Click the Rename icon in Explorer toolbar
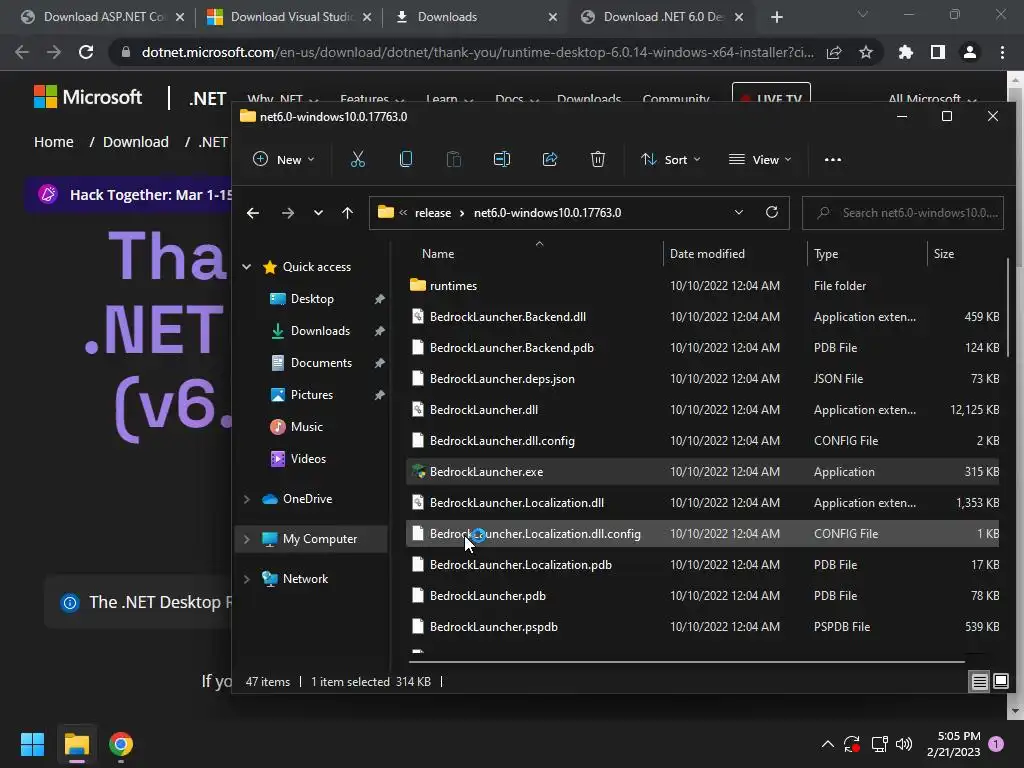The width and height of the screenshot is (1024, 768). (x=502, y=159)
